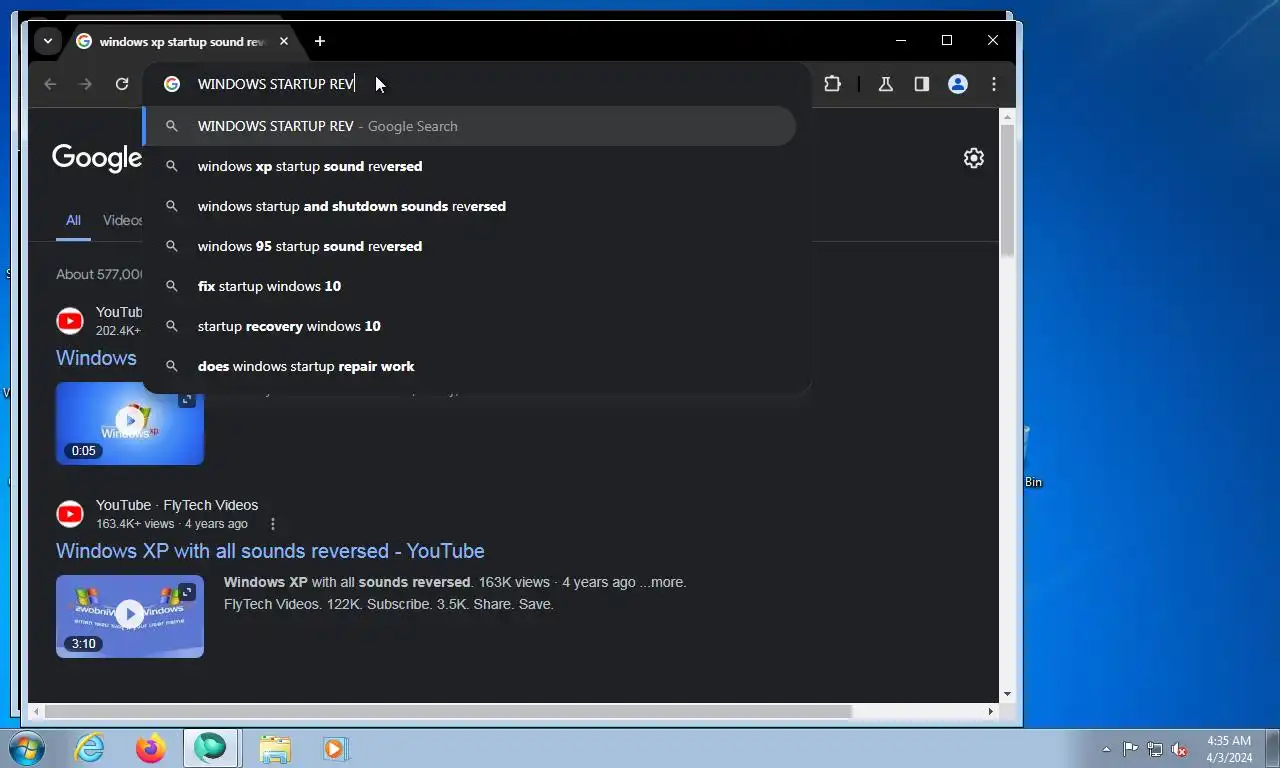
Task: Select the All search tab
Action: [x=73, y=220]
